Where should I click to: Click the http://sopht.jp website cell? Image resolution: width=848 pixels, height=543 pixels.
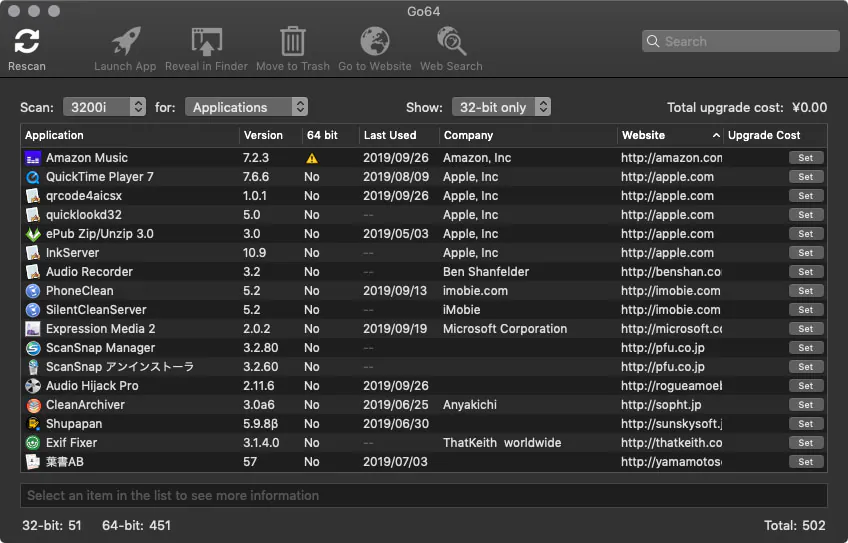(x=661, y=405)
